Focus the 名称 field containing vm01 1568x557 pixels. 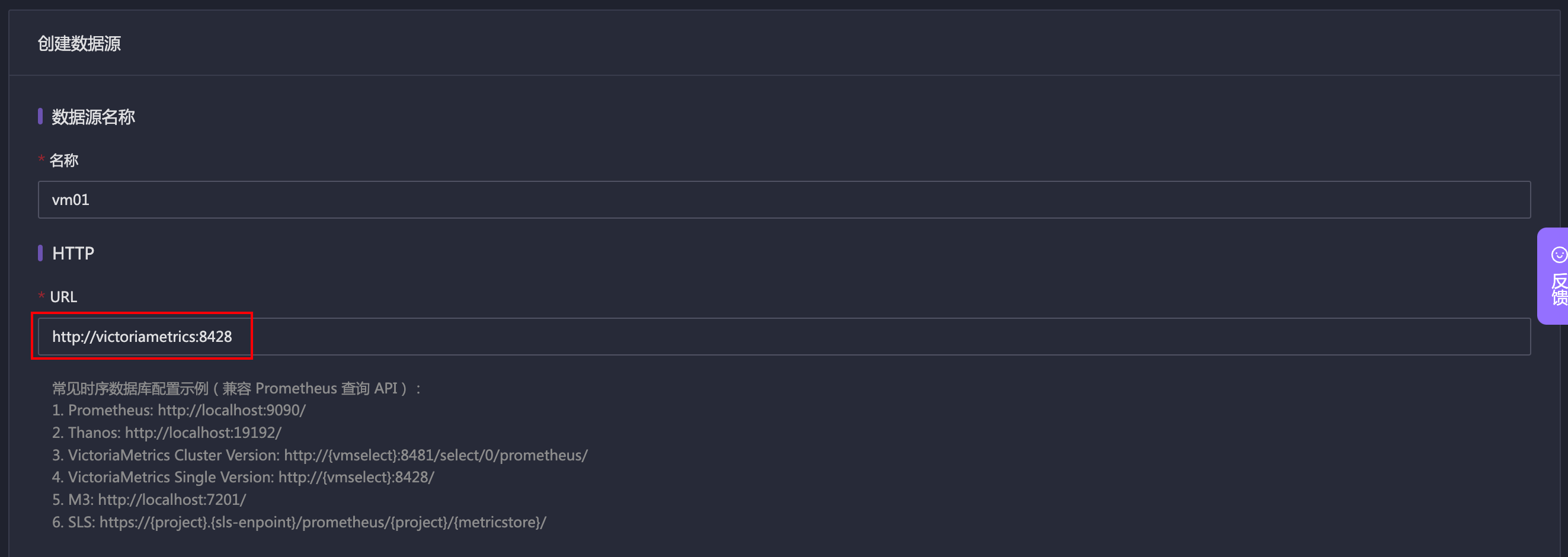click(784, 200)
